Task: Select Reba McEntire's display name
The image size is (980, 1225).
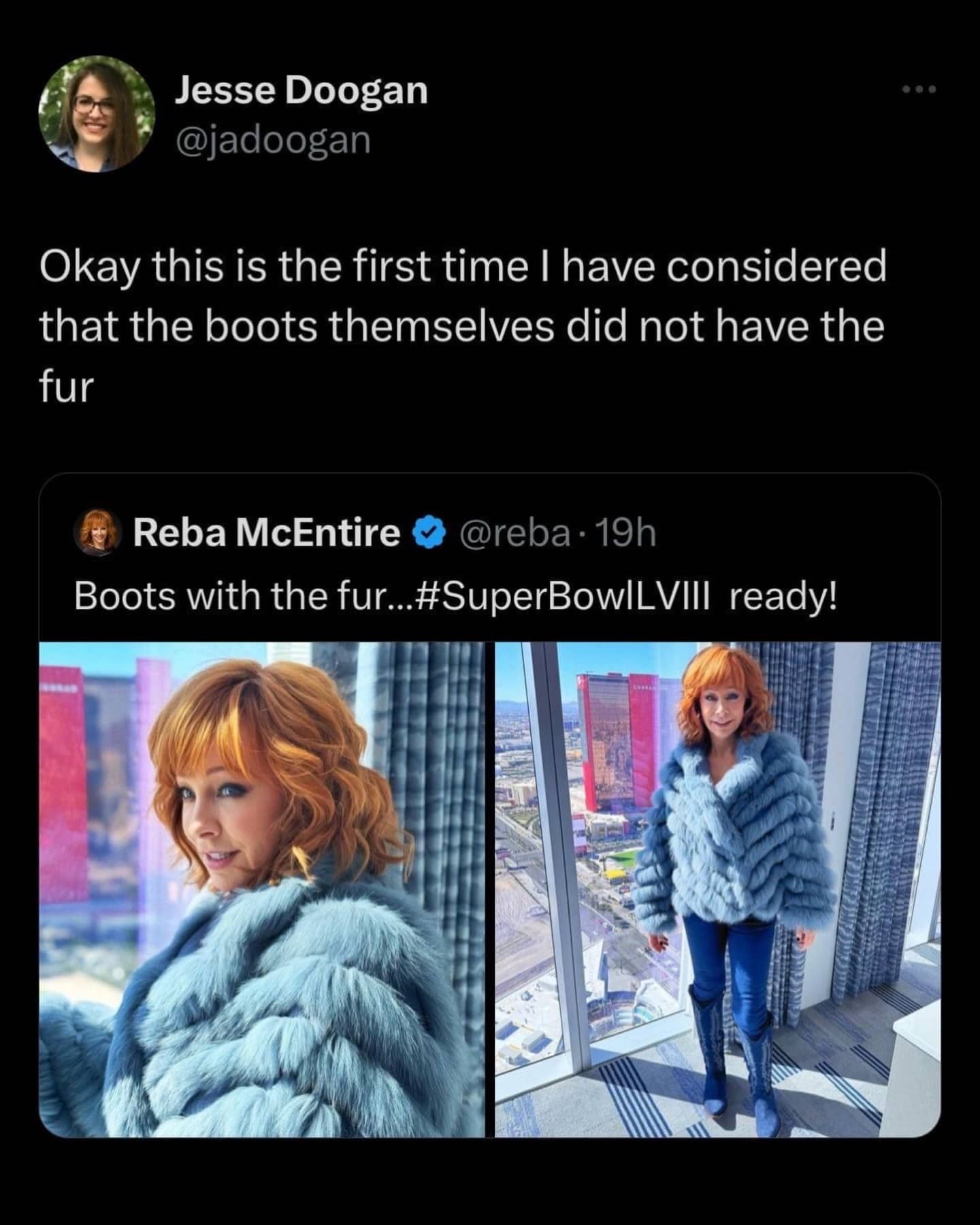Action: click(x=264, y=536)
